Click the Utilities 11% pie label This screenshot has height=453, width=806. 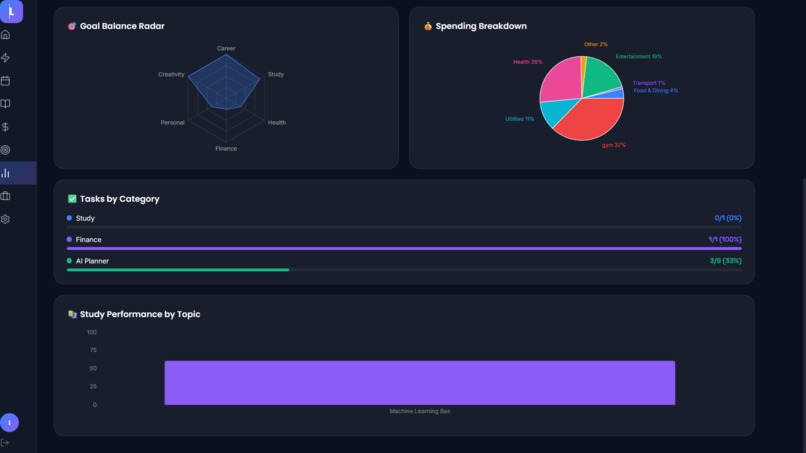(519, 119)
